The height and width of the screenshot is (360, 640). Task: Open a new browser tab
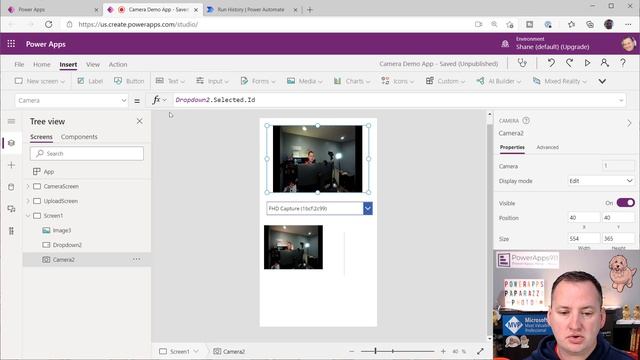point(310,9)
